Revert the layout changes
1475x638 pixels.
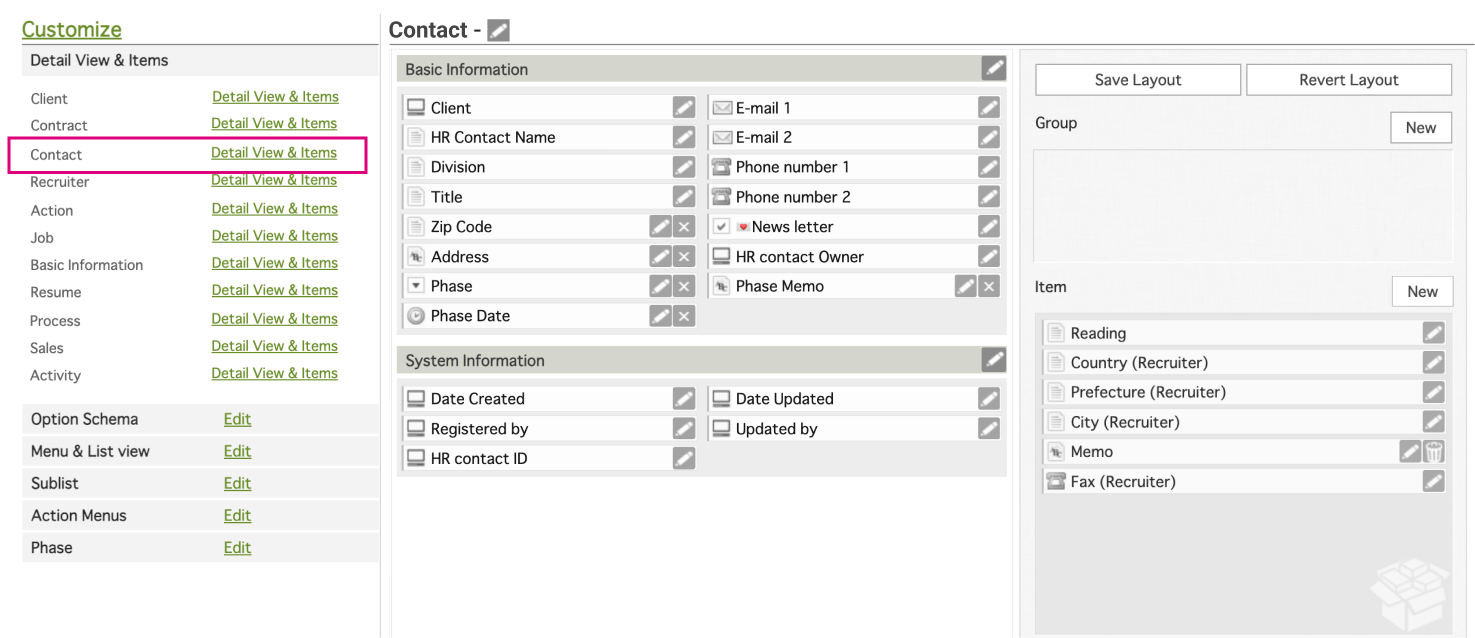(x=1348, y=80)
